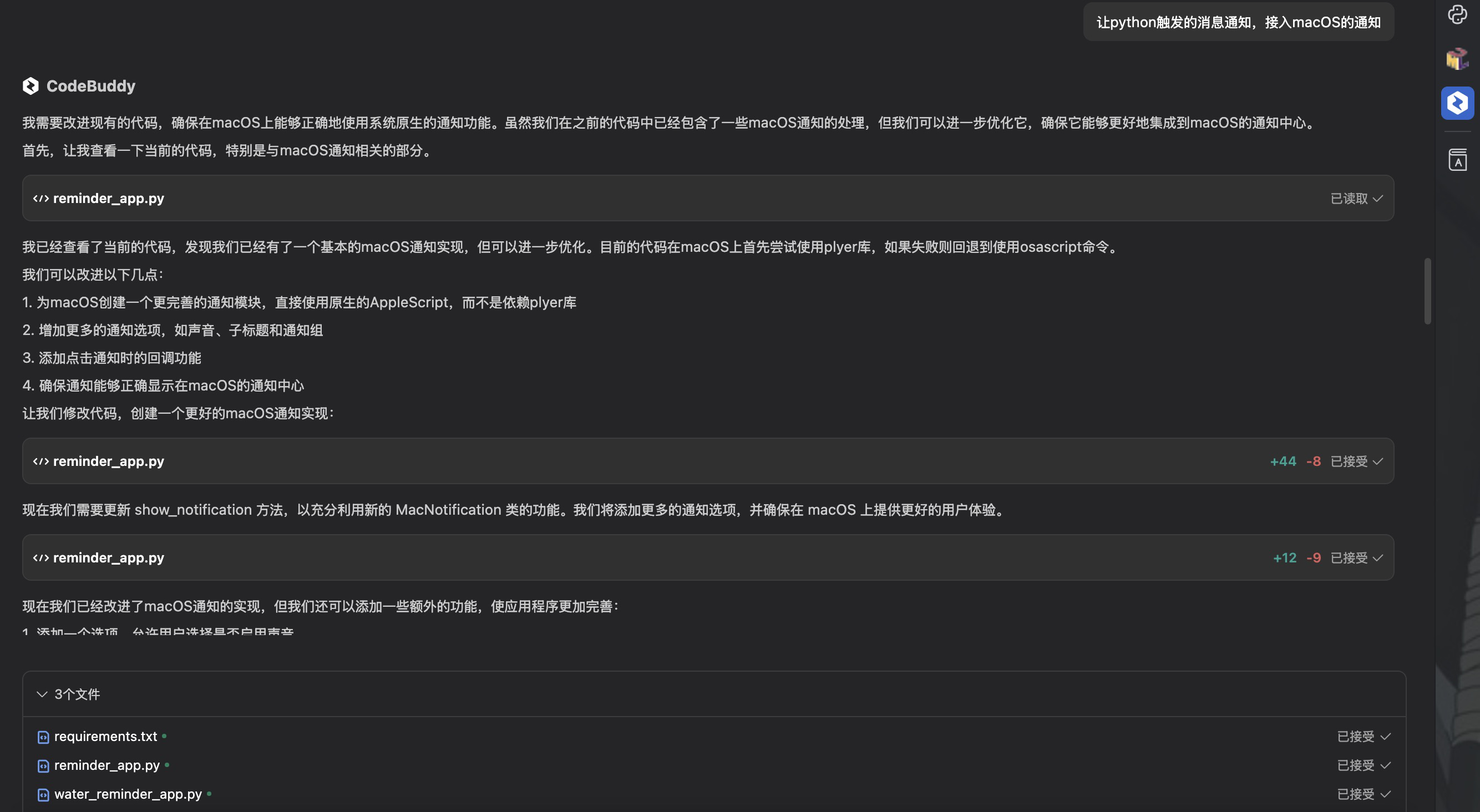This screenshot has width=1480, height=812.
Task: Open the translate document sidebar icon
Action: (x=1457, y=160)
